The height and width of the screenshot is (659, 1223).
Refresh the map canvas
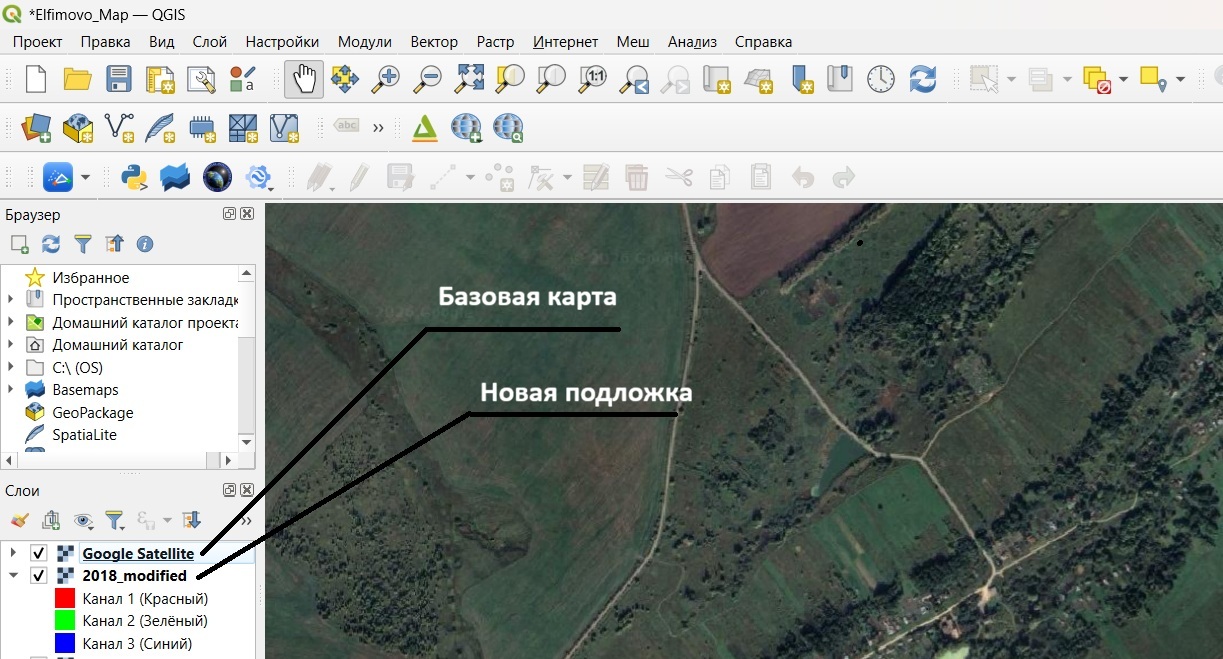click(x=922, y=79)
